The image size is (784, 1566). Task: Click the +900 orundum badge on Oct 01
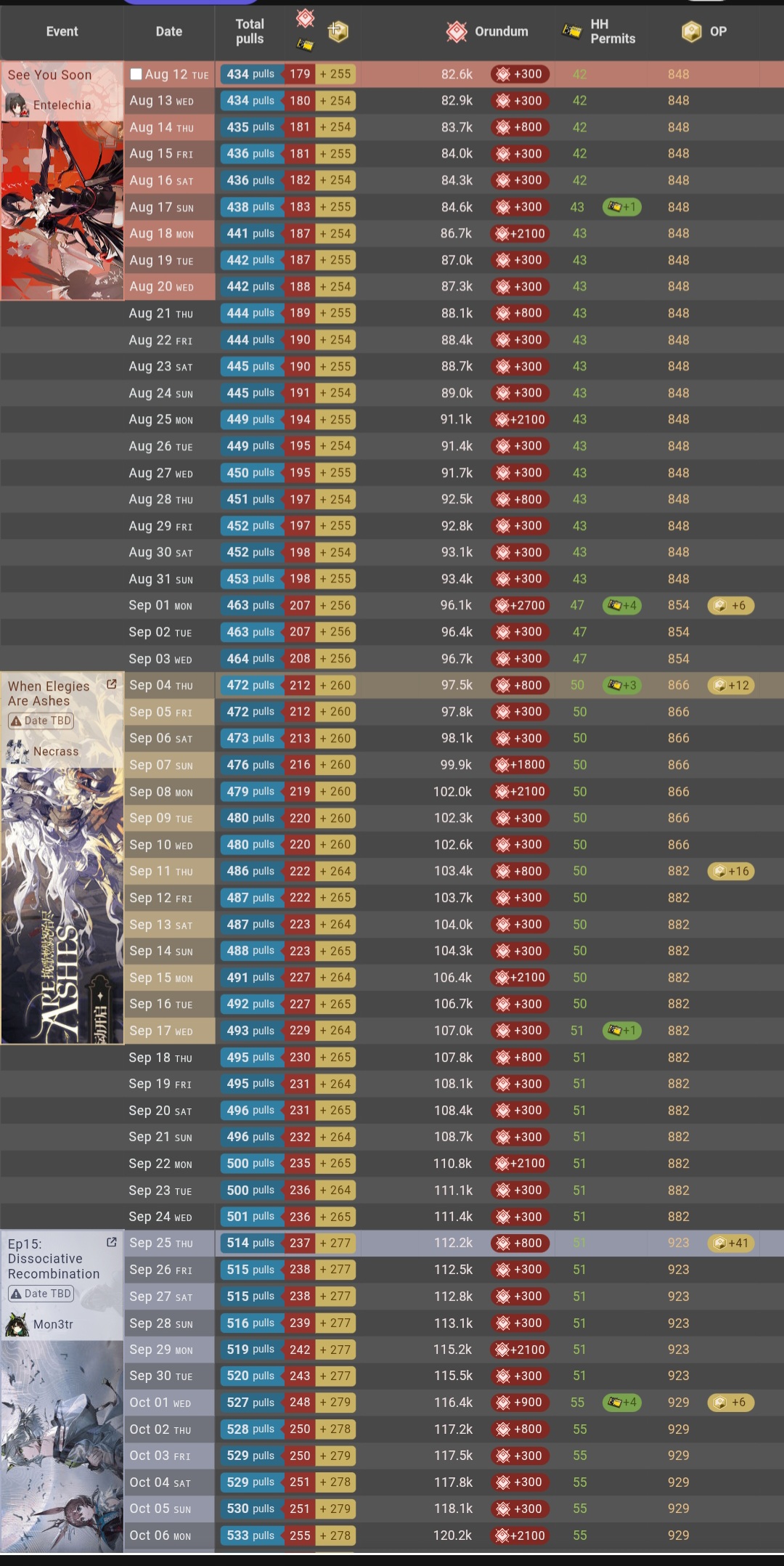pos(520,1402)
